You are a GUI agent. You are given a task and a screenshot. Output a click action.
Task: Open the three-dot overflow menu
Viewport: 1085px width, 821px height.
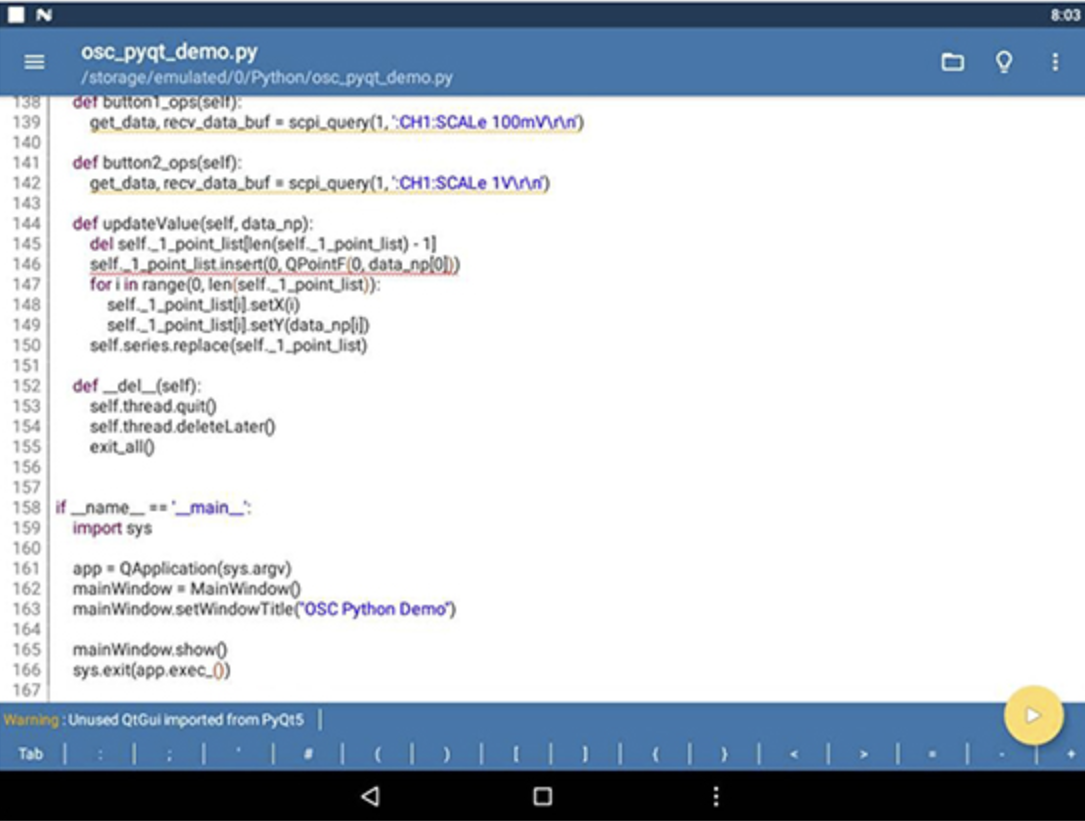tap(1054, 62)
